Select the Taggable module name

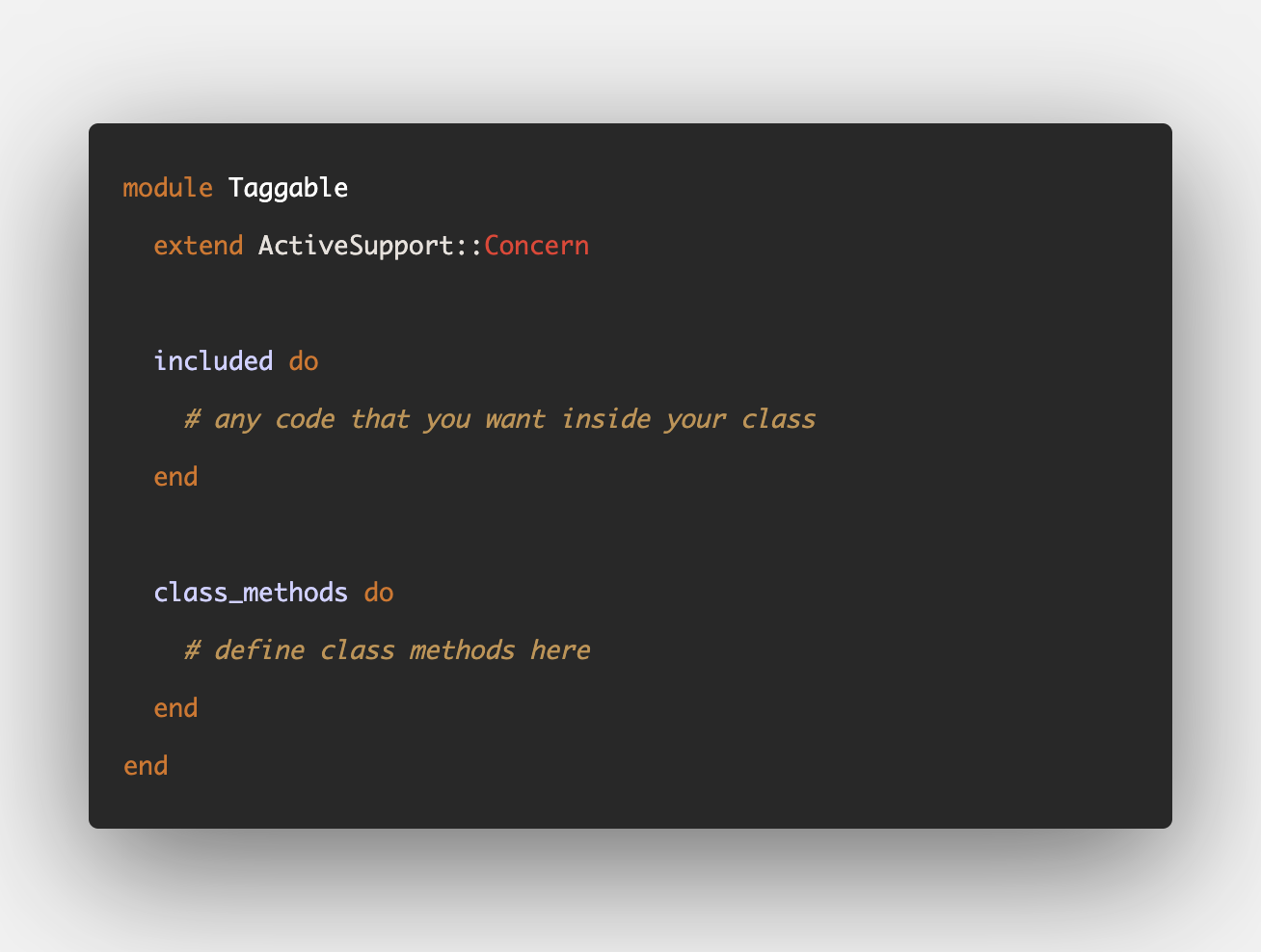pyautogui.click(x=288, y=189)
